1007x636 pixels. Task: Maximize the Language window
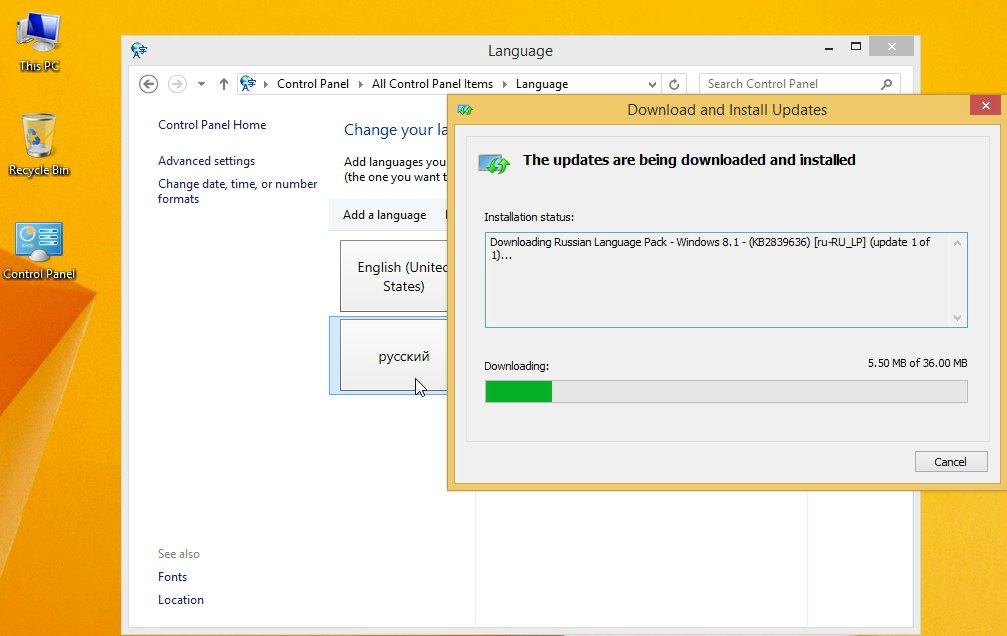pyautogui.click(x=855, y=47)
